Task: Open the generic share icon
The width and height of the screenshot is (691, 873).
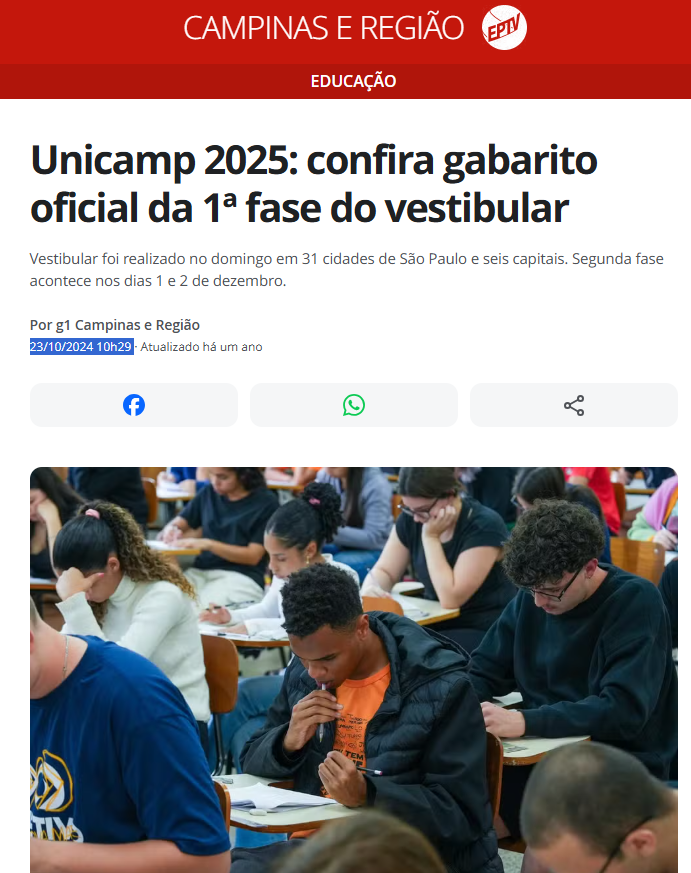Action: (574, 405)
